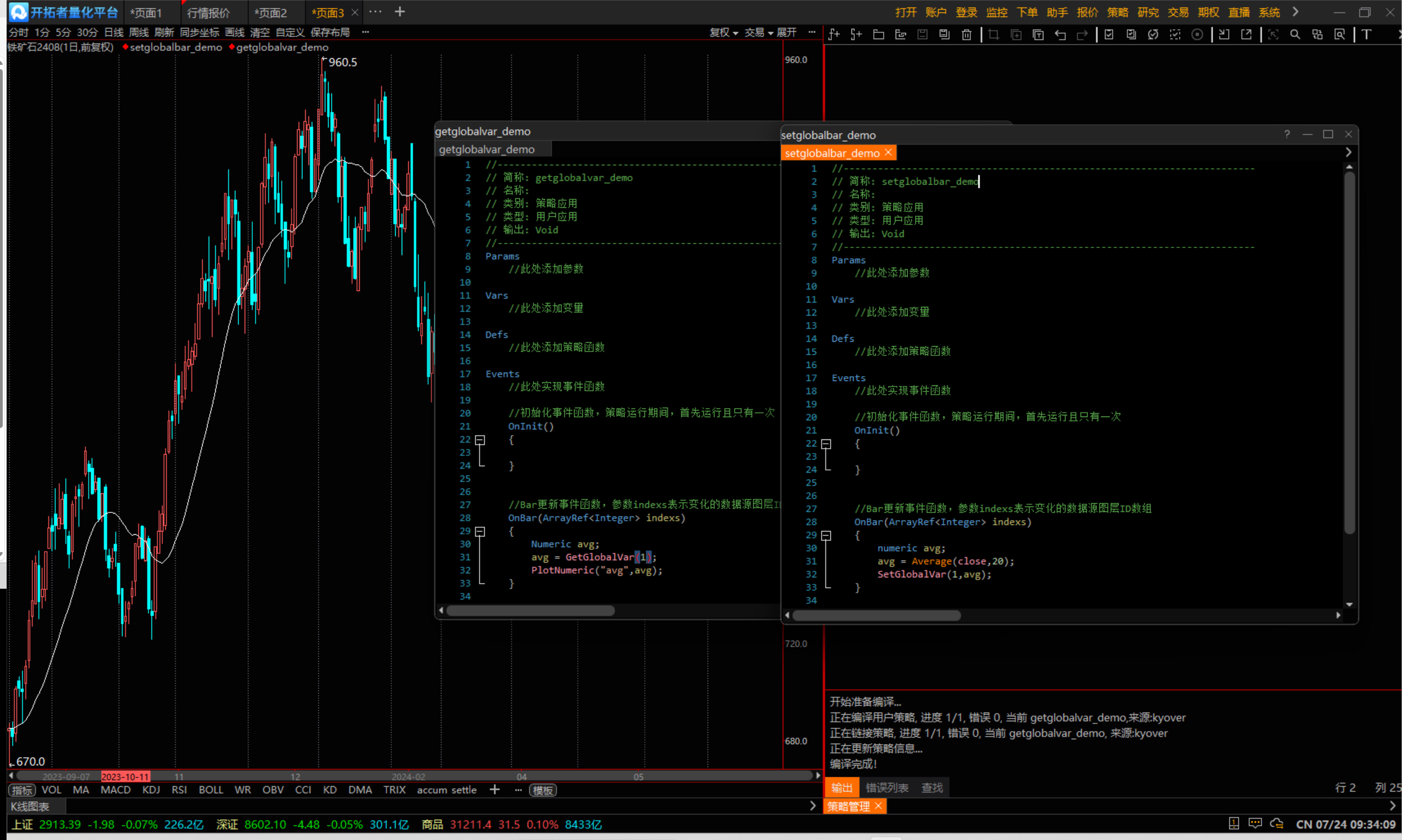Show more page tabs with ellipsis
Screen dimensions: 1402x840
[x=375, y=12]
